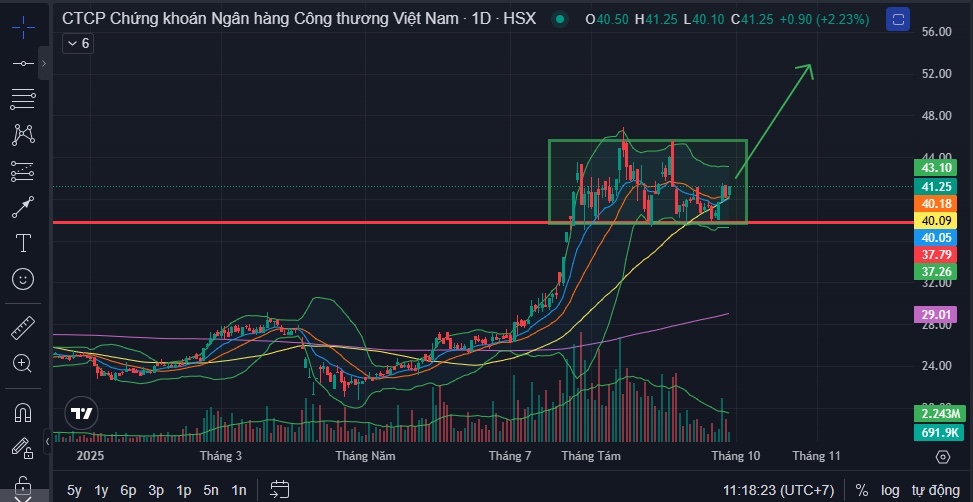
Task: Click the 691.9K volume label
Action: (x=939, y=432)
